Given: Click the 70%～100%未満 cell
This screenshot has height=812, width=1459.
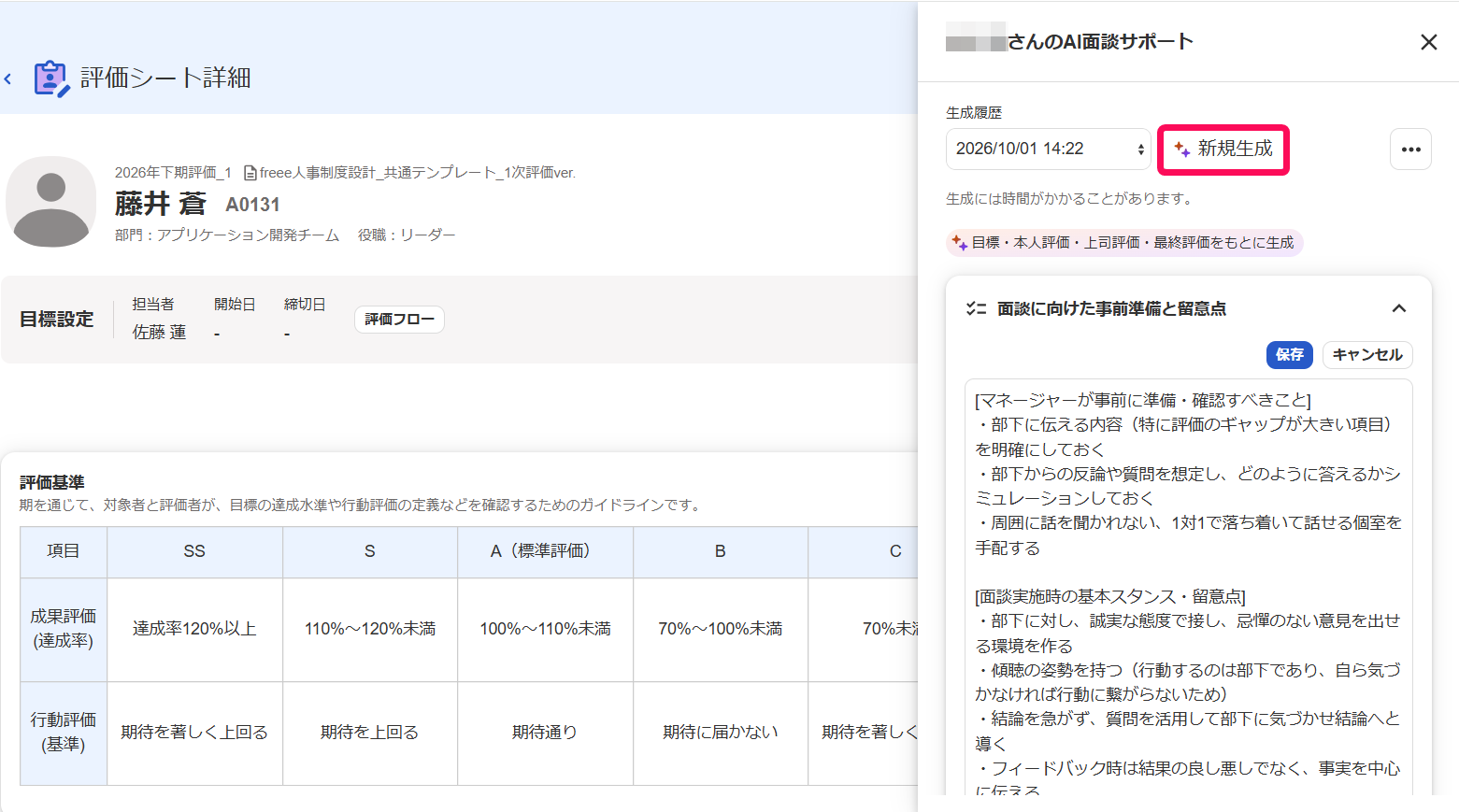Looking at the screenshot, I should pyautogui.click(x=721, y=630).
